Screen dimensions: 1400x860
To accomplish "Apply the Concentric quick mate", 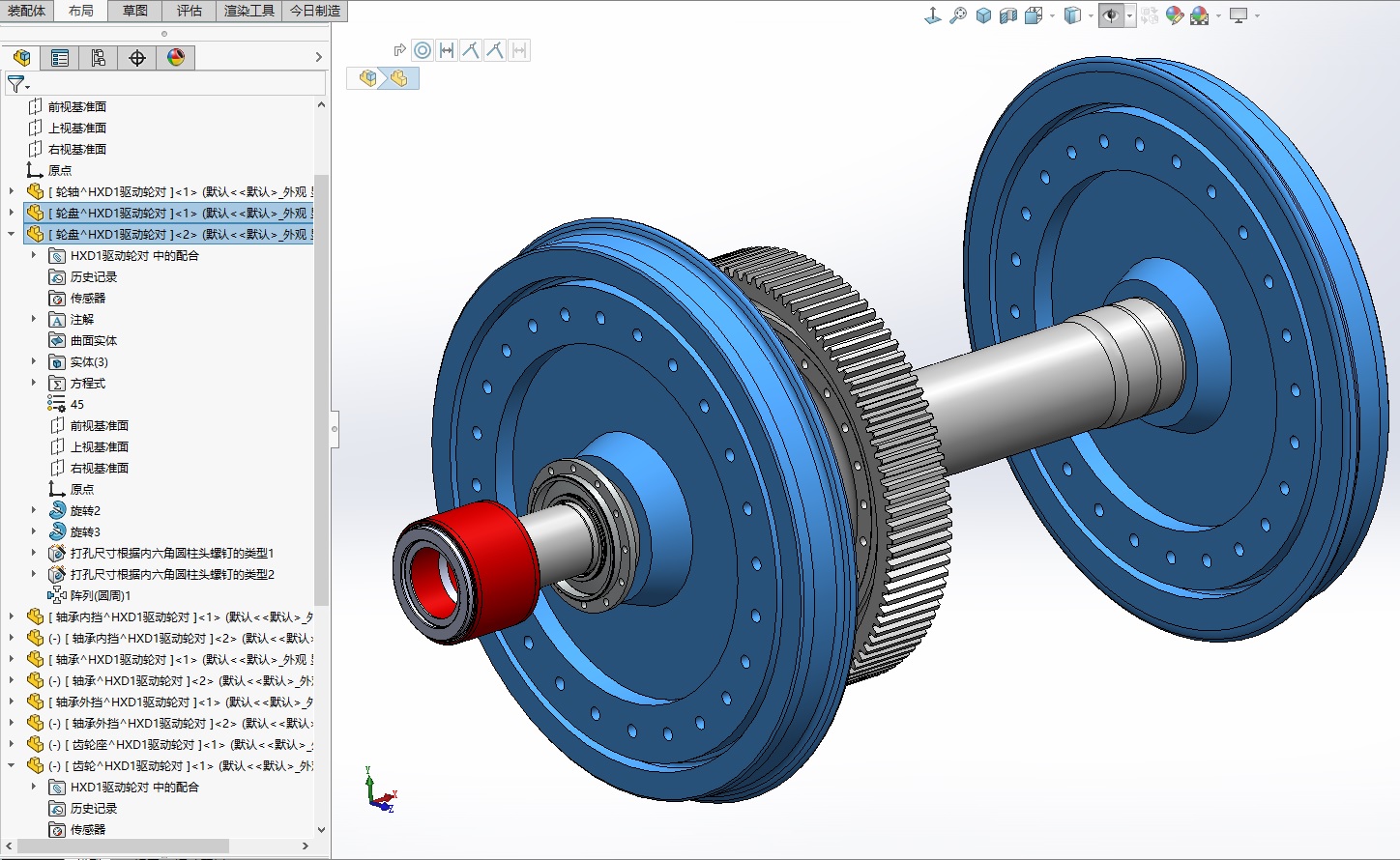I will coord(423,50).
